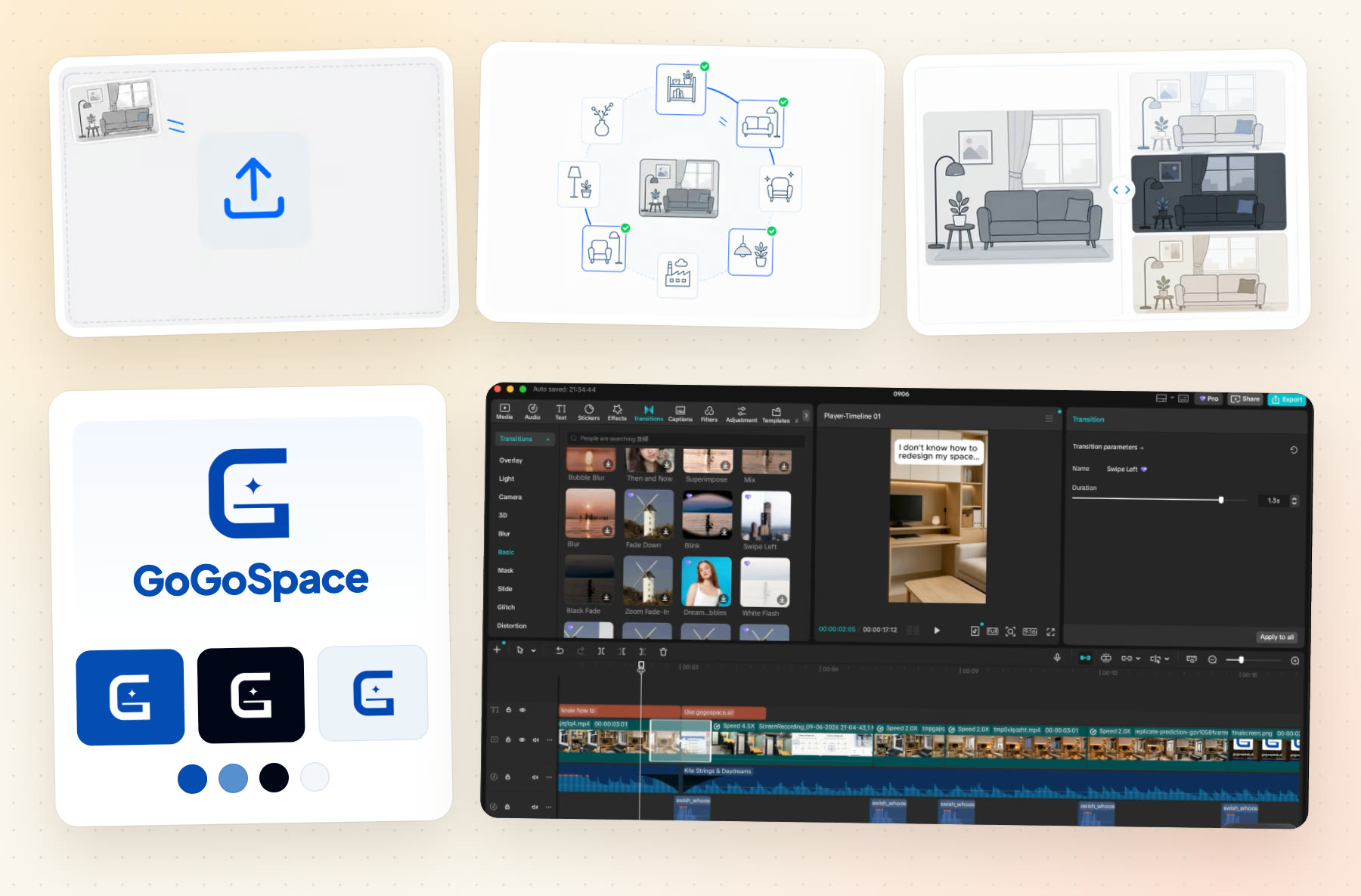Switch to the Captions tab

[x=680, y=413]
